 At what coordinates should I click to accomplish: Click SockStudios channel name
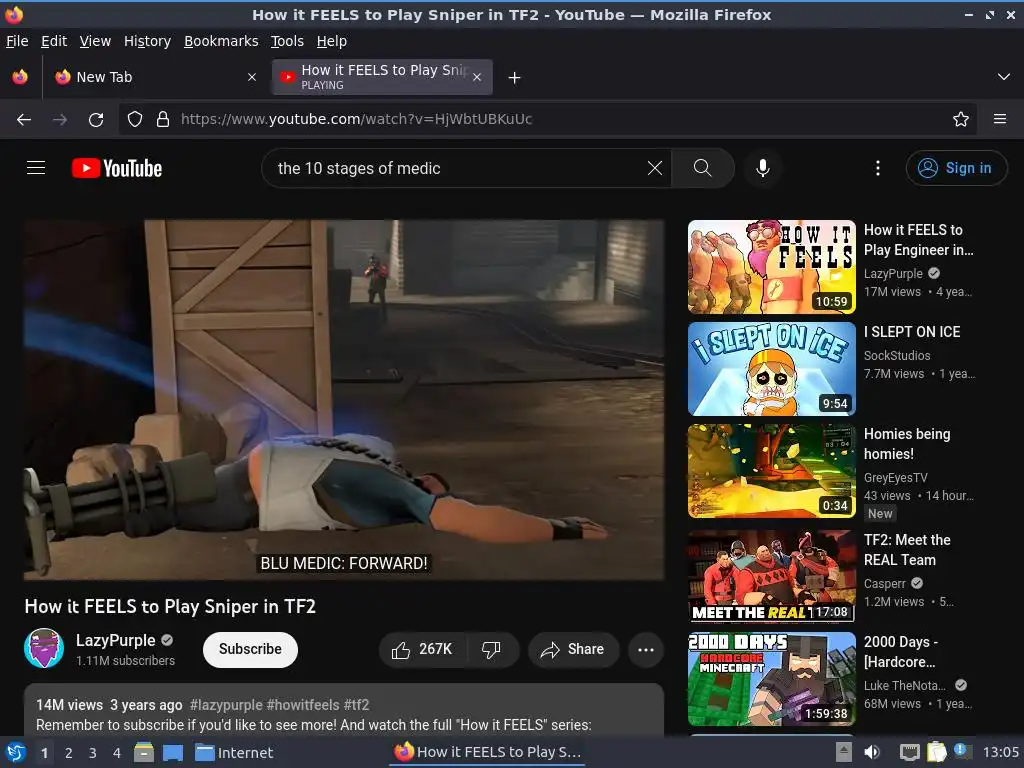897,355
